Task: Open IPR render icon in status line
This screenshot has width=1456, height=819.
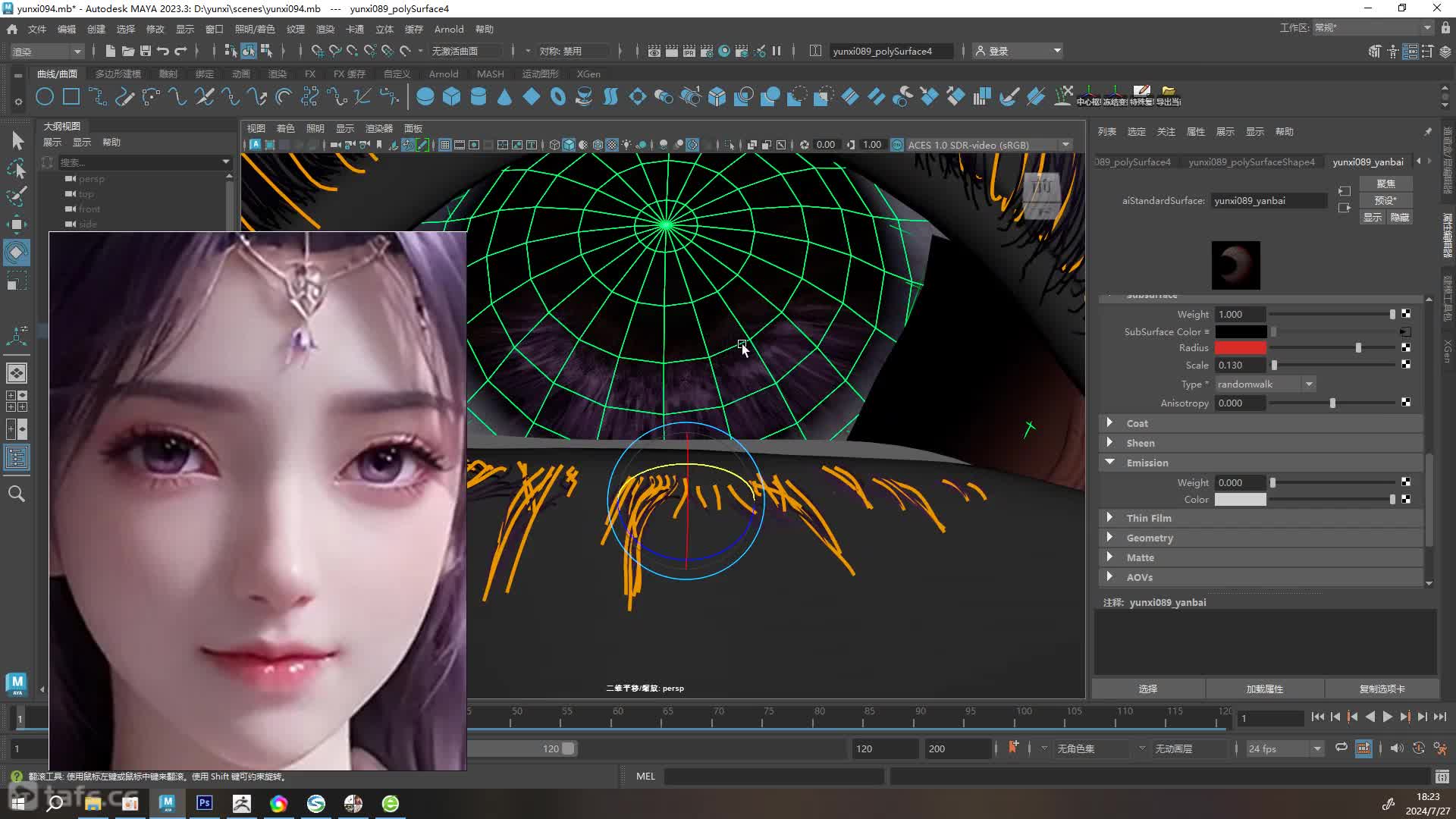Action: pyautogui.click(x=689, y=51)
